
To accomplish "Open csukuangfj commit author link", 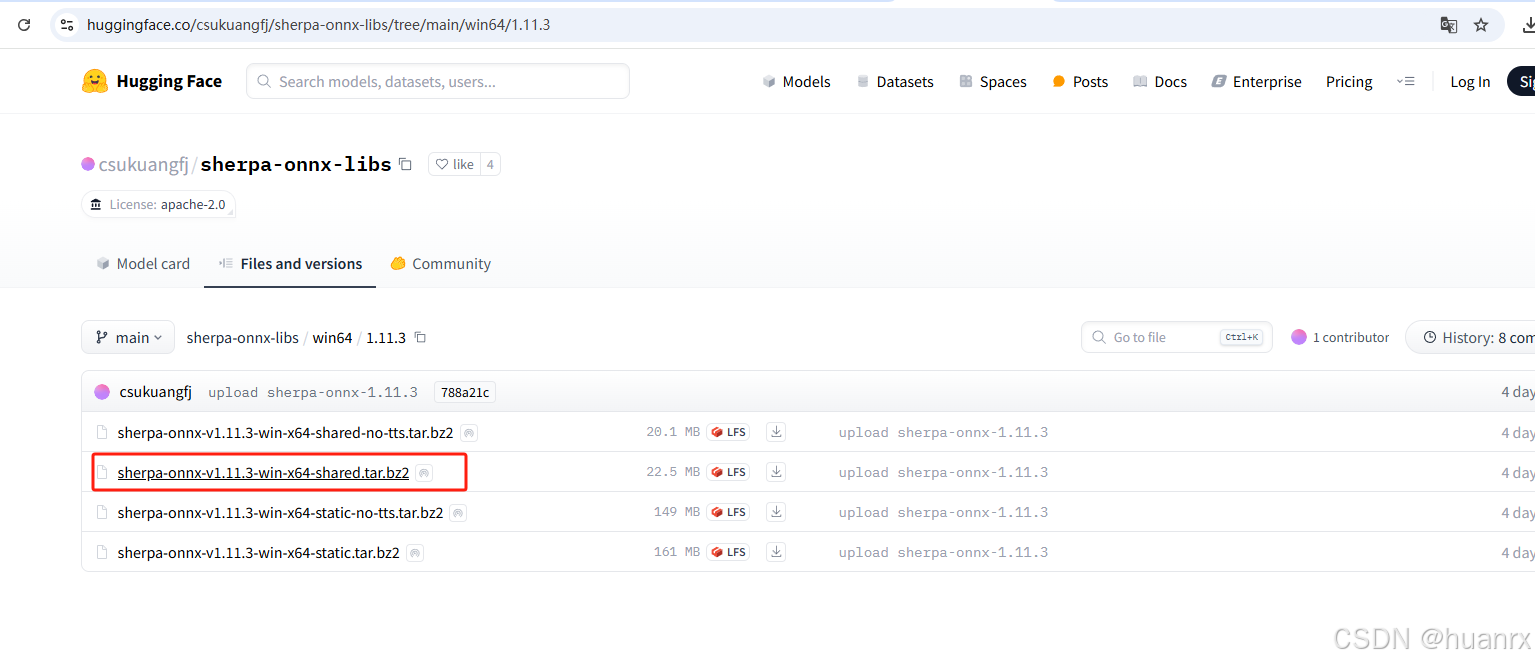I will pyautogui.click(x=156, y=392).
